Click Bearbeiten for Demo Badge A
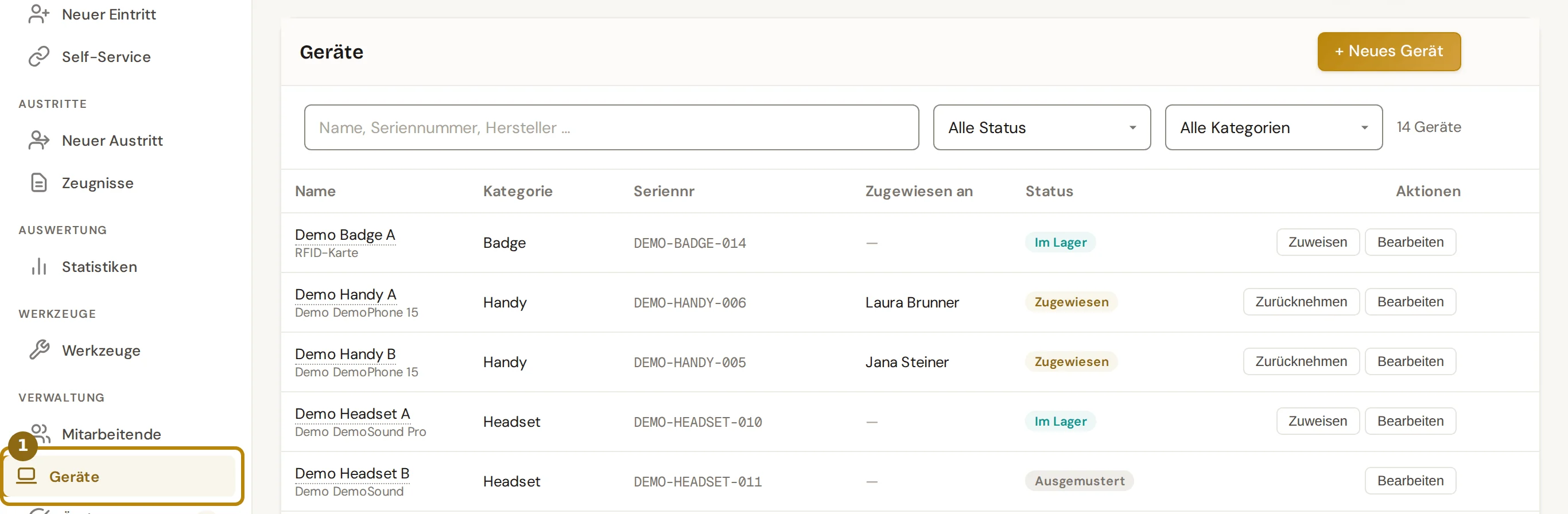Screen dimensions: 1568x514 tap(1410, 242)
